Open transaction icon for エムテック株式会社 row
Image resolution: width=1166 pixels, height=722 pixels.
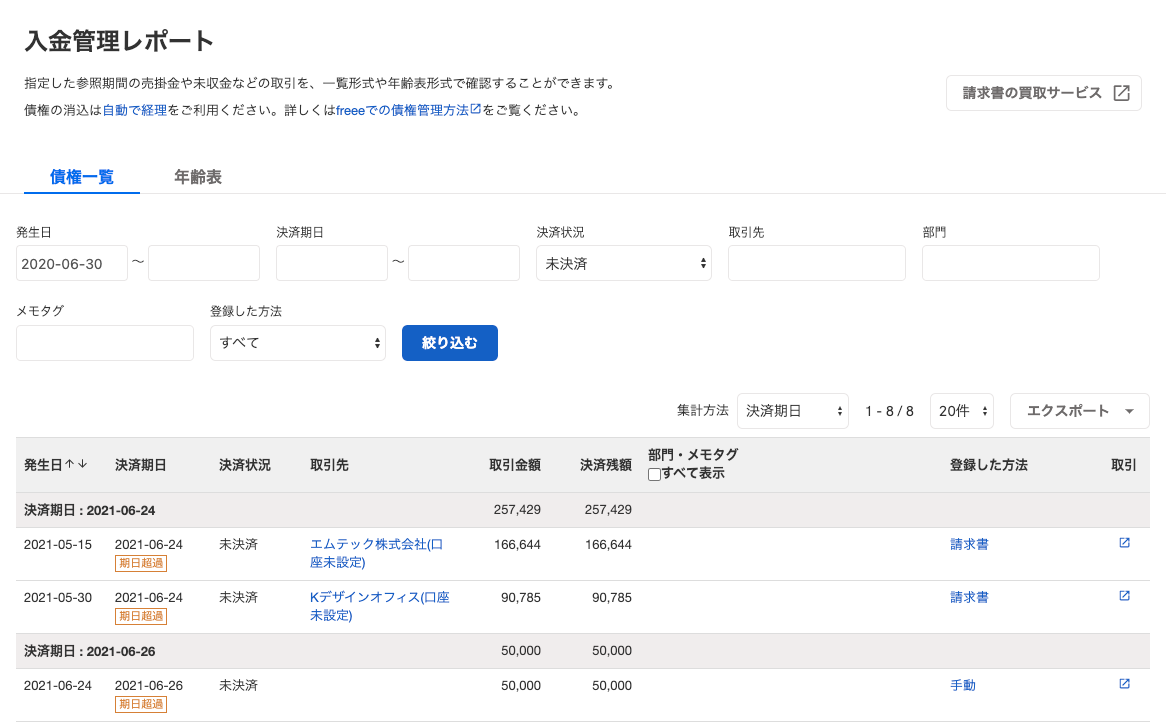pyautogui.click(x=1124, y=543)
